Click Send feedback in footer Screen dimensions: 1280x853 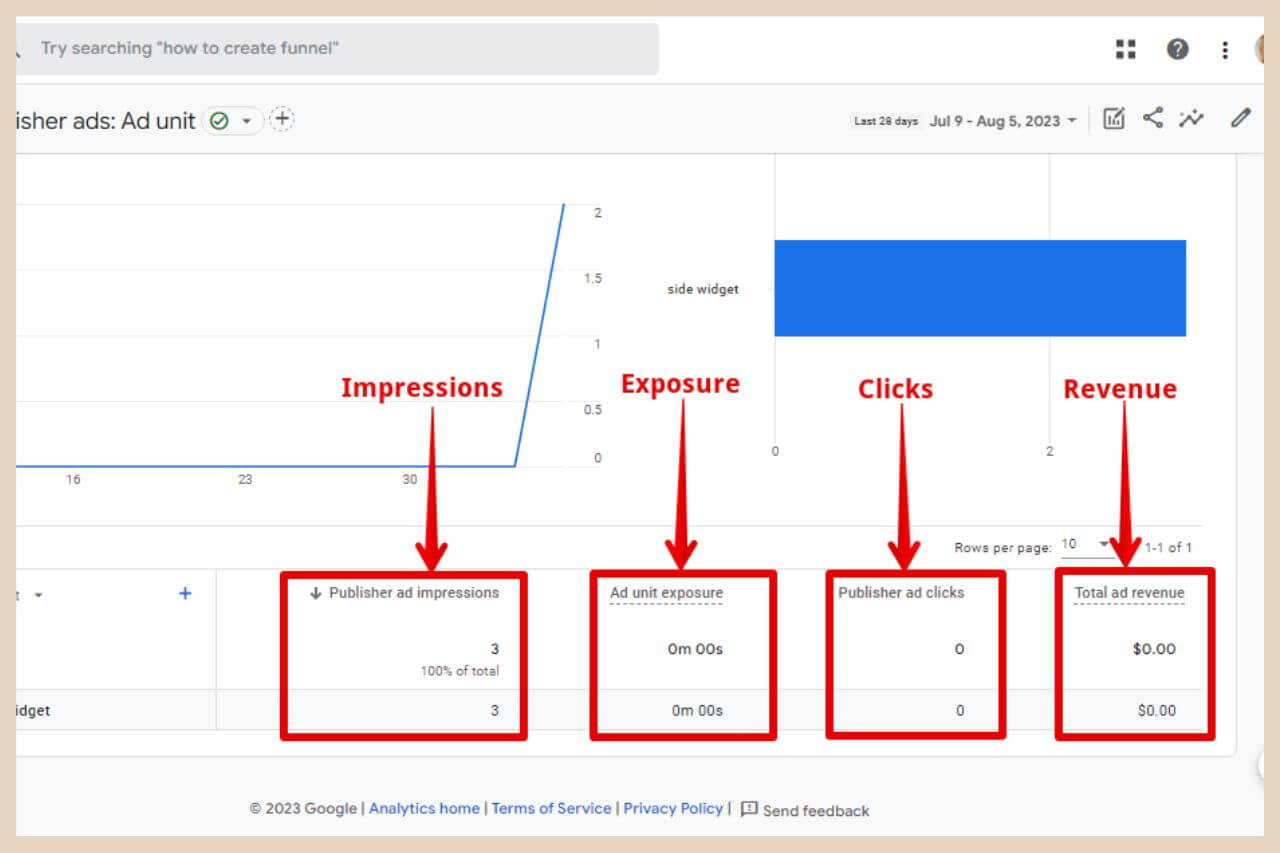click(805, 810)
